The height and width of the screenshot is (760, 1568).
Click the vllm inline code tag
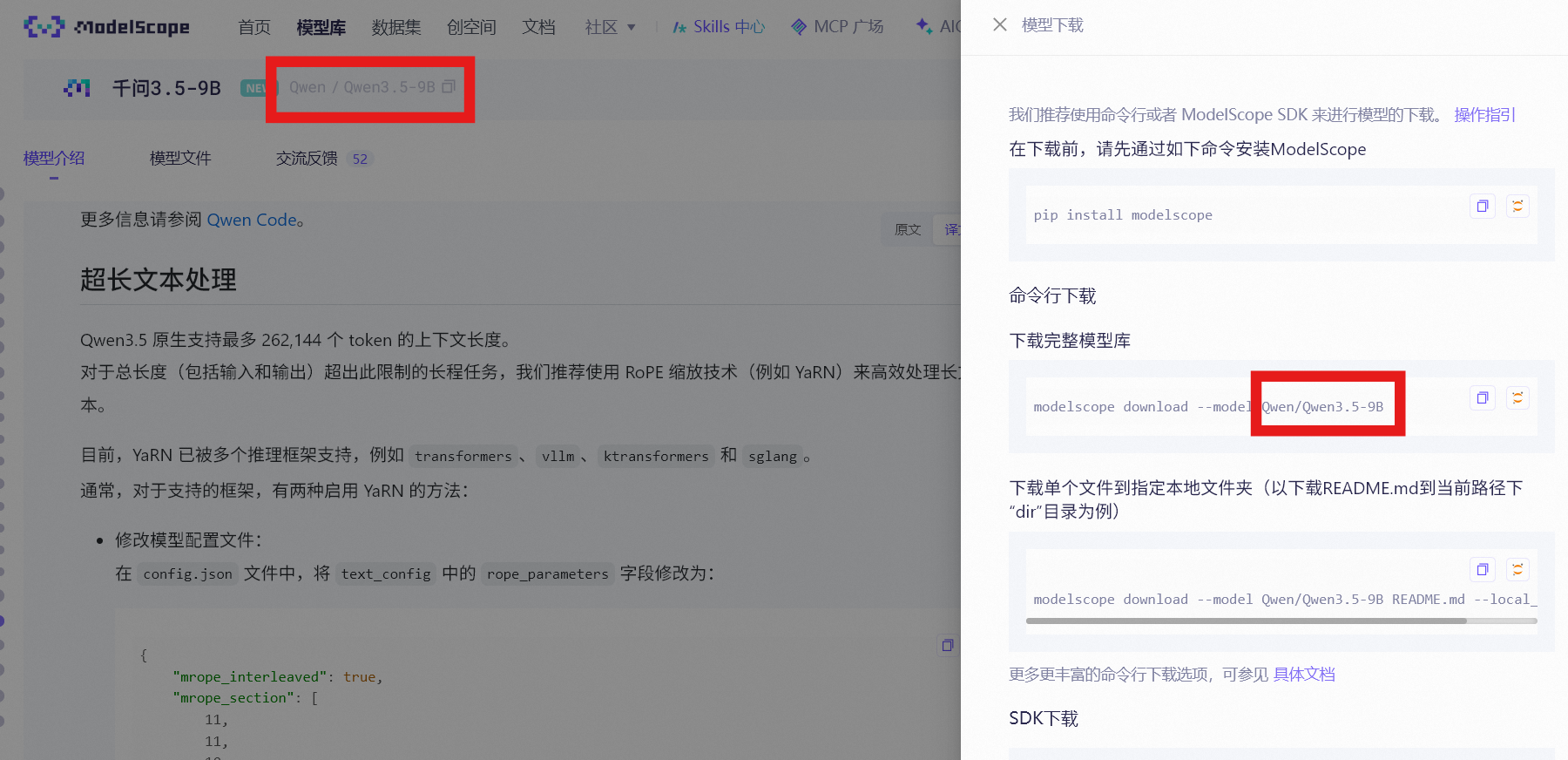coord(558,456)
